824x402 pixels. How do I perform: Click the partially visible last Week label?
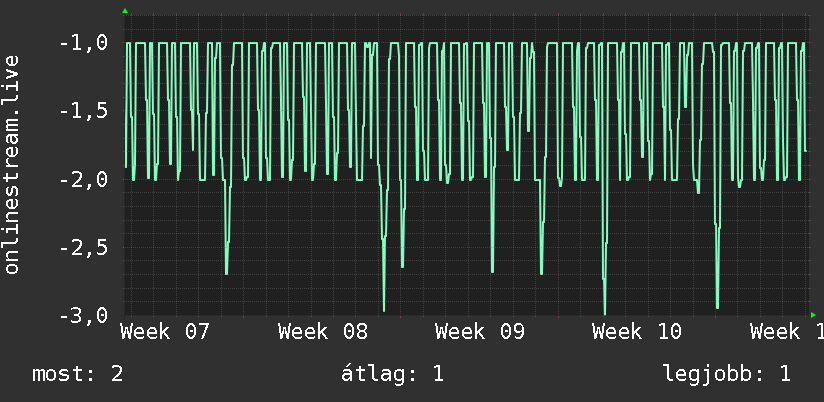point(787,332)
